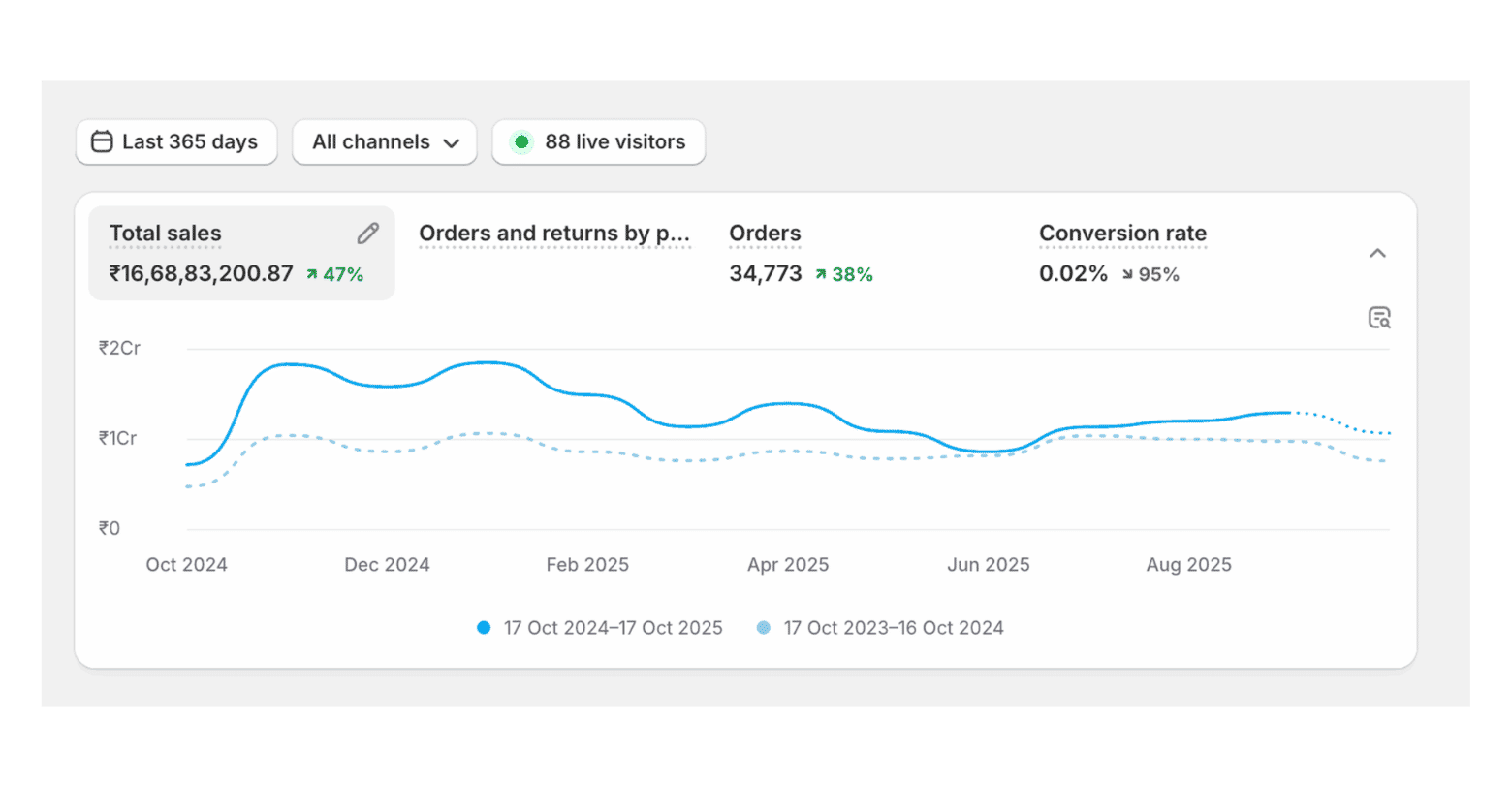Click the downward arrow beside the 95% decline
Image resolution: width=1512 pixels, height=810 pixels.
[1126, 274]
